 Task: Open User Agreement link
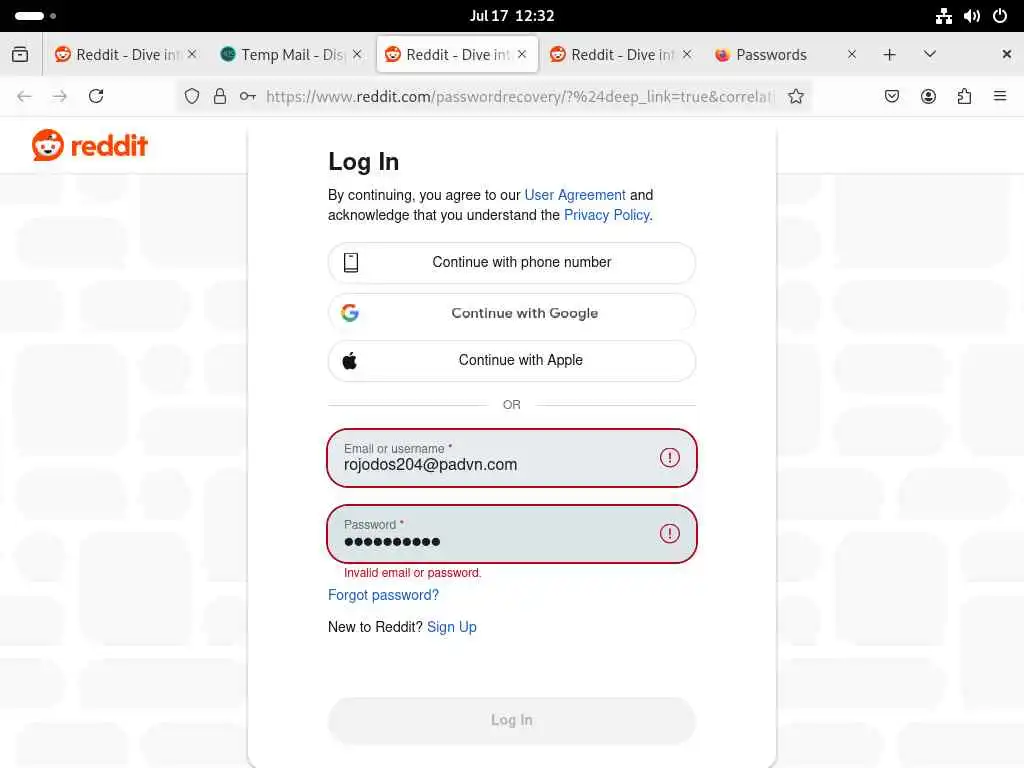(x=575, y=195)
